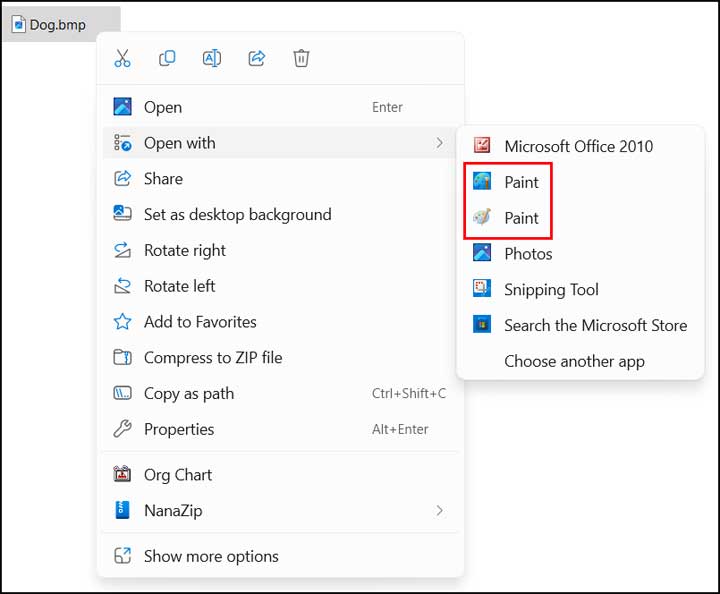Click the Dog.bmp file icon

tap(18, 24)
